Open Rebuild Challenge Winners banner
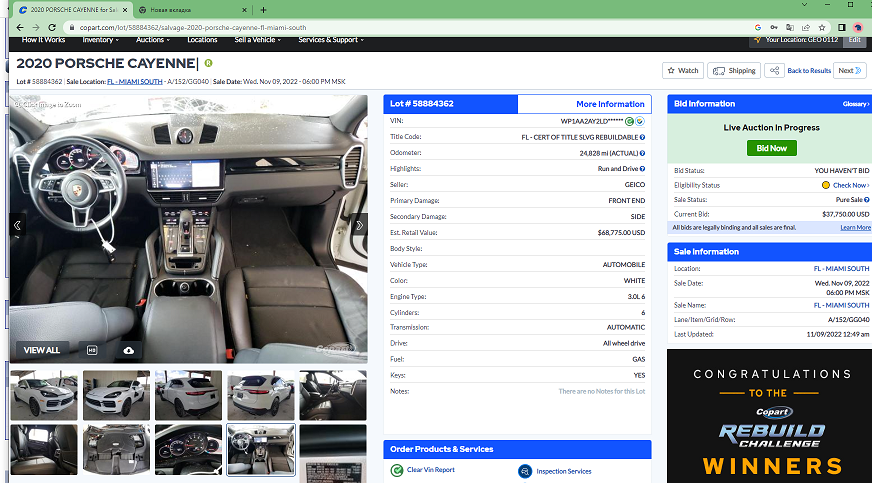Screen dimensions: 872x483 [769, 416]
